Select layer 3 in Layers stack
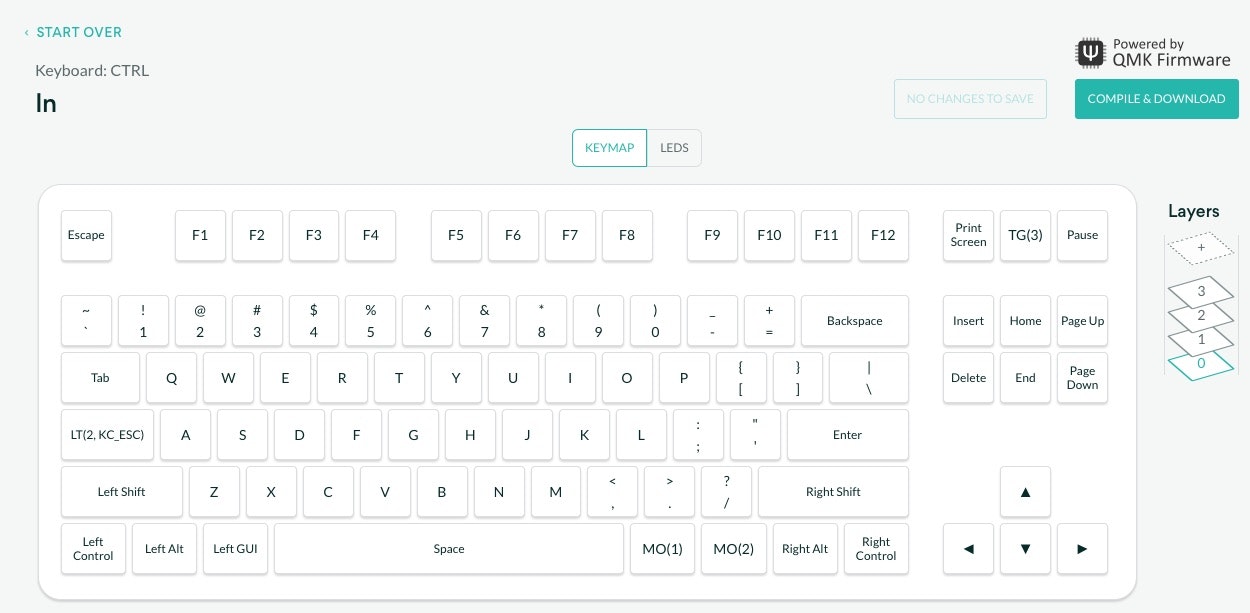Image resolution: width=1250 pixels, height=613 pixels. (x=1201, y=291)
